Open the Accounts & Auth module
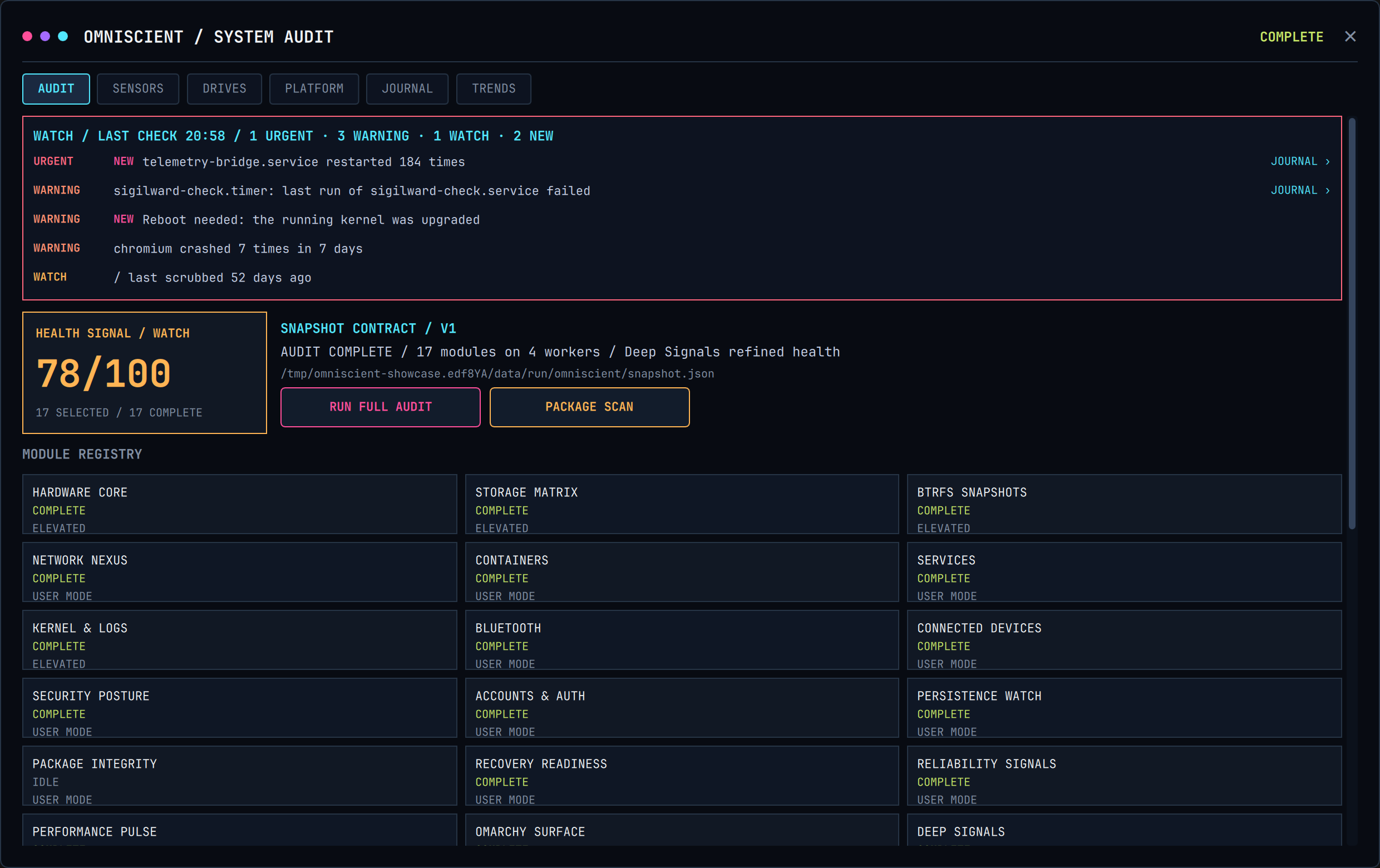This screenshot has width=1380, height=868. (682, 708)
